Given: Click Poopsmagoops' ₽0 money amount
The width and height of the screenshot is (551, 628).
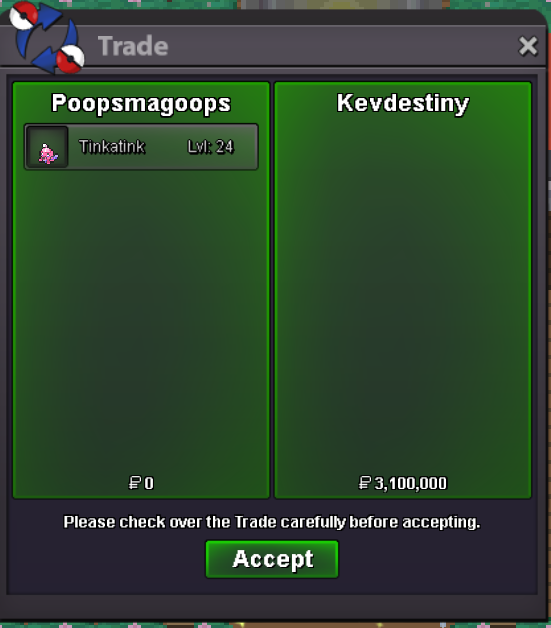Looking at the screenshot, I should click(x=141, y=483).
